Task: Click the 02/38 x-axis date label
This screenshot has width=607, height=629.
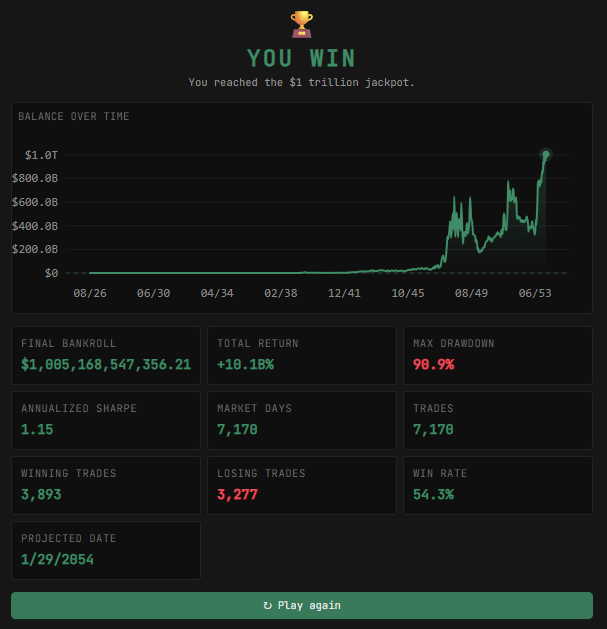Action: [281, 293]
